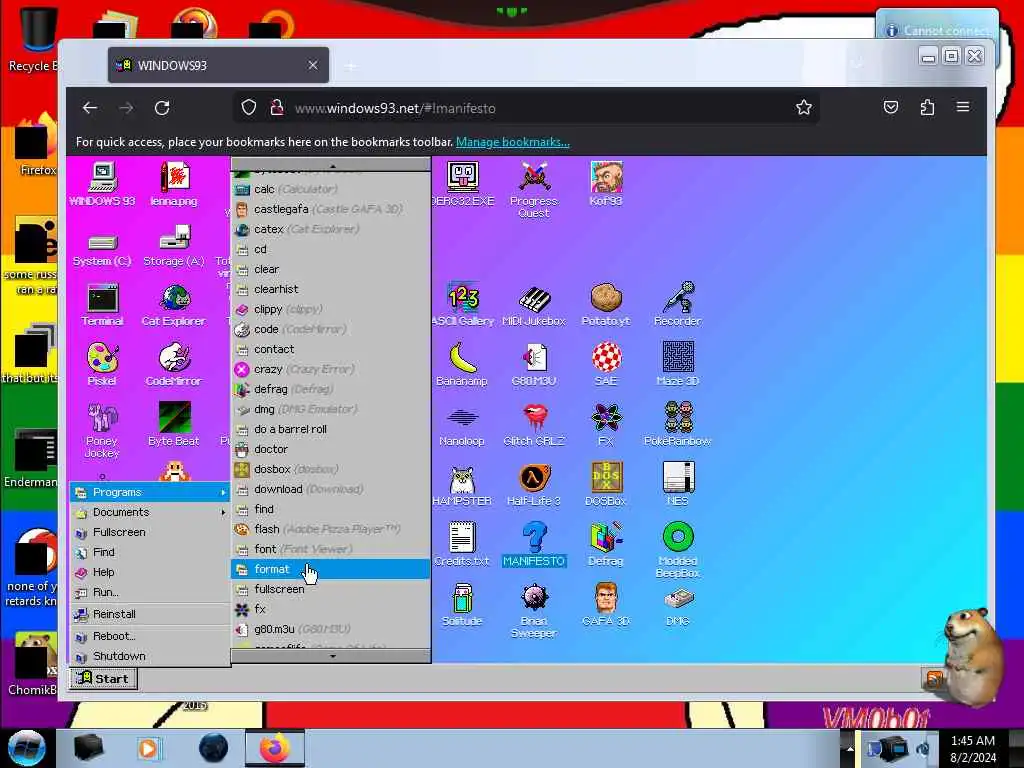Image resolution: width=1024 pixels, height=768 pixels.
Task: Choose flash (Adobe Pizza Player) entry
Action: pyautogui.click(x=330, y=529)
